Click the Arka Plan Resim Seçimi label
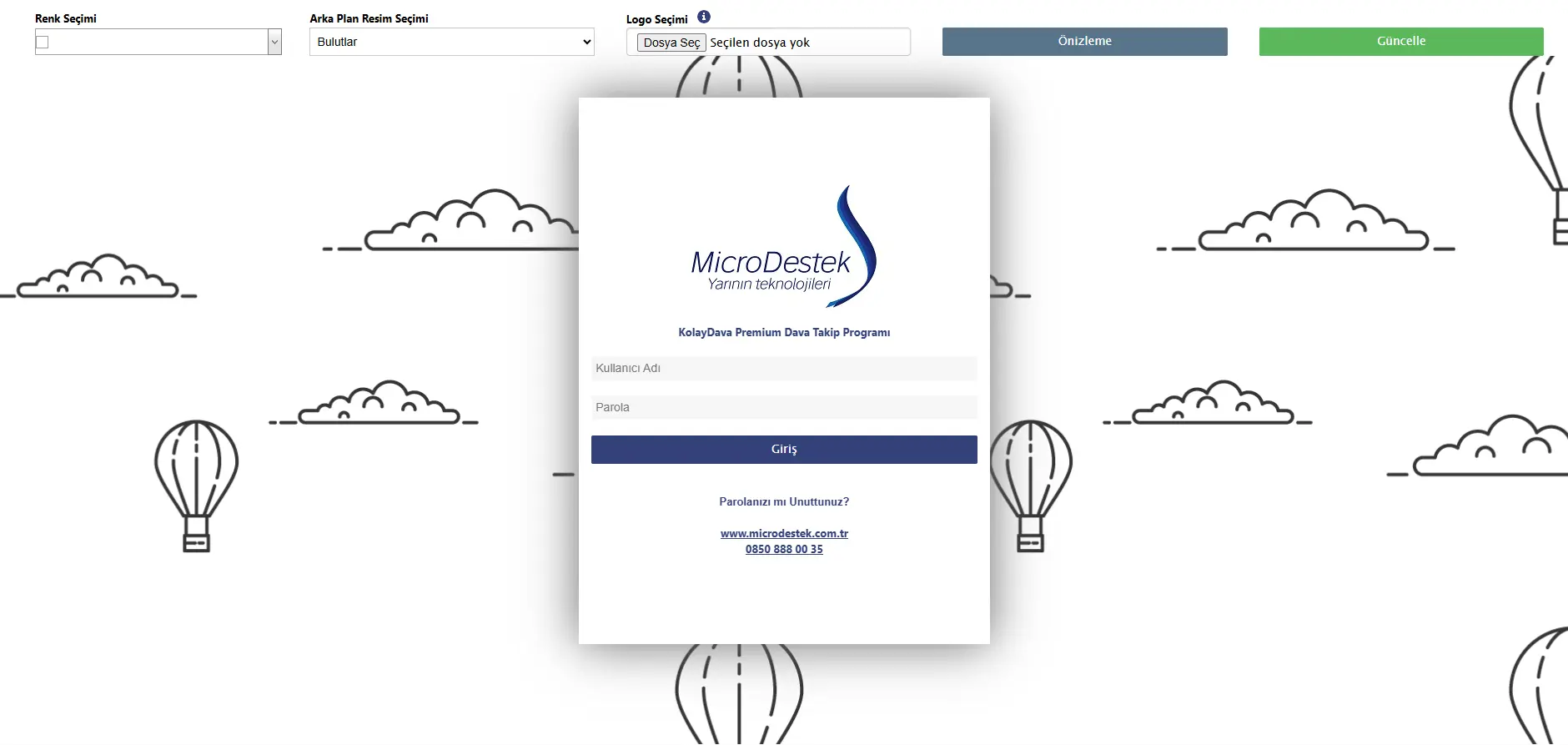 point(369,18)
